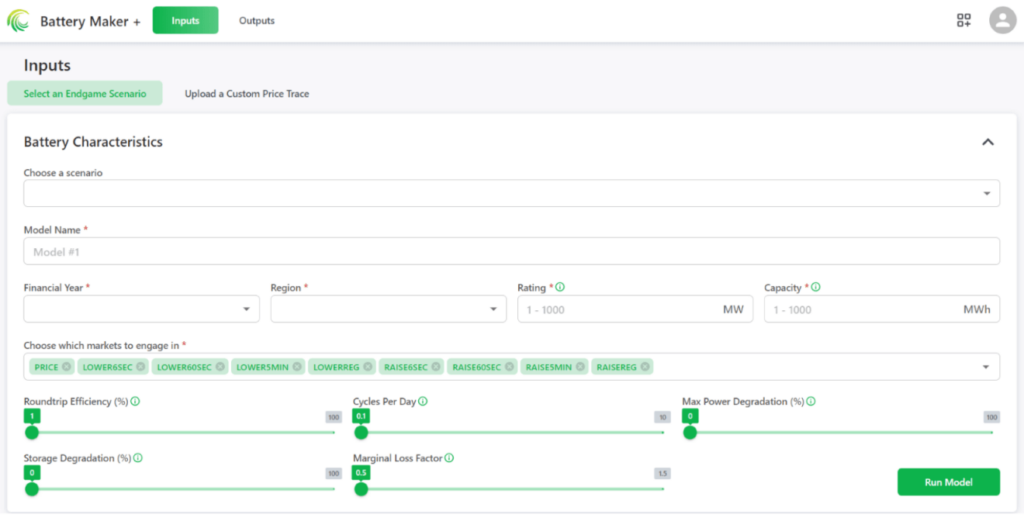Collapse the Battery Characteristics section
The image size is (1024, 521).
pos(987,142)
